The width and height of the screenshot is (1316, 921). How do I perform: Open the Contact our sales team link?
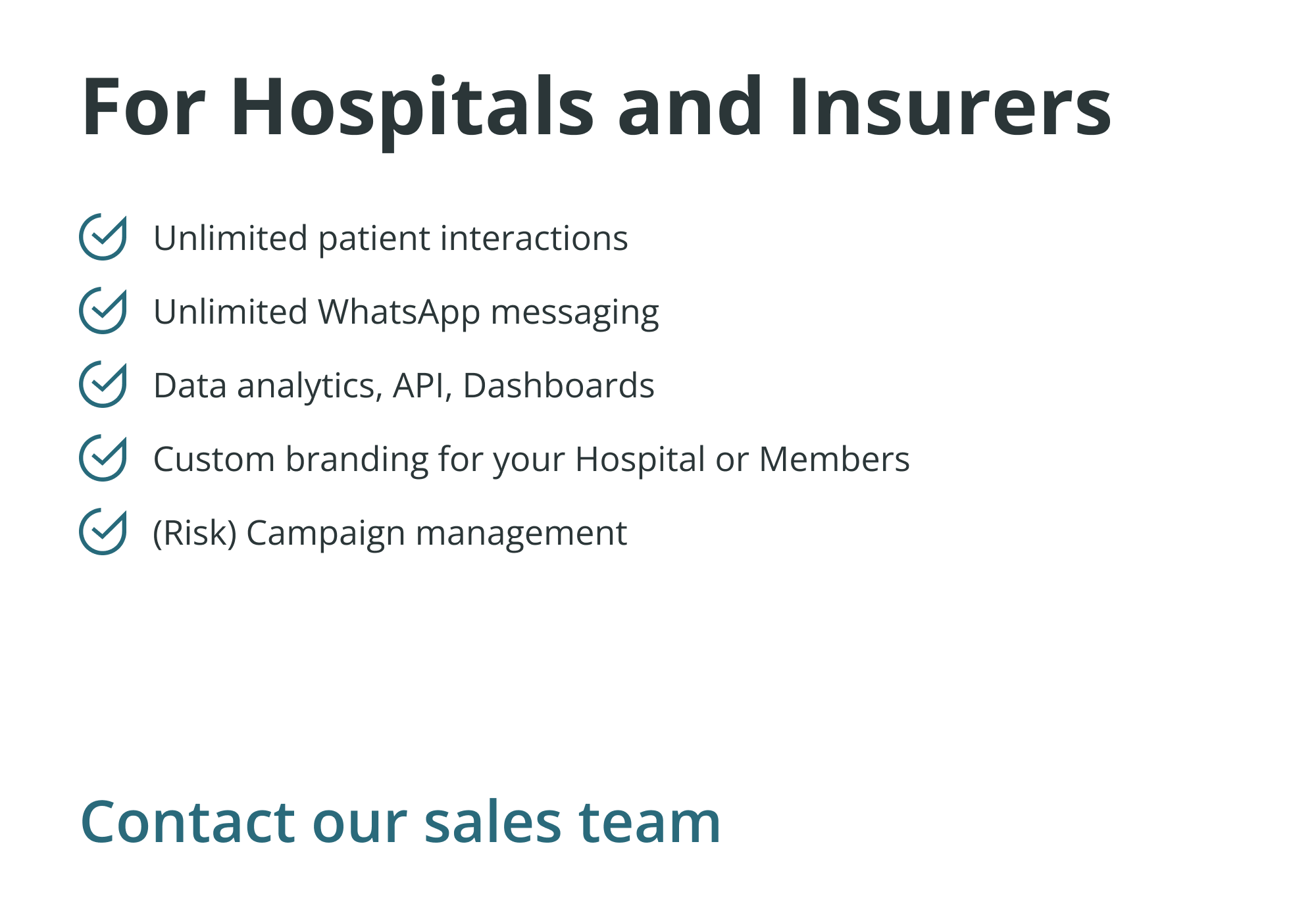pyautogui.click(x=400, y=822)
